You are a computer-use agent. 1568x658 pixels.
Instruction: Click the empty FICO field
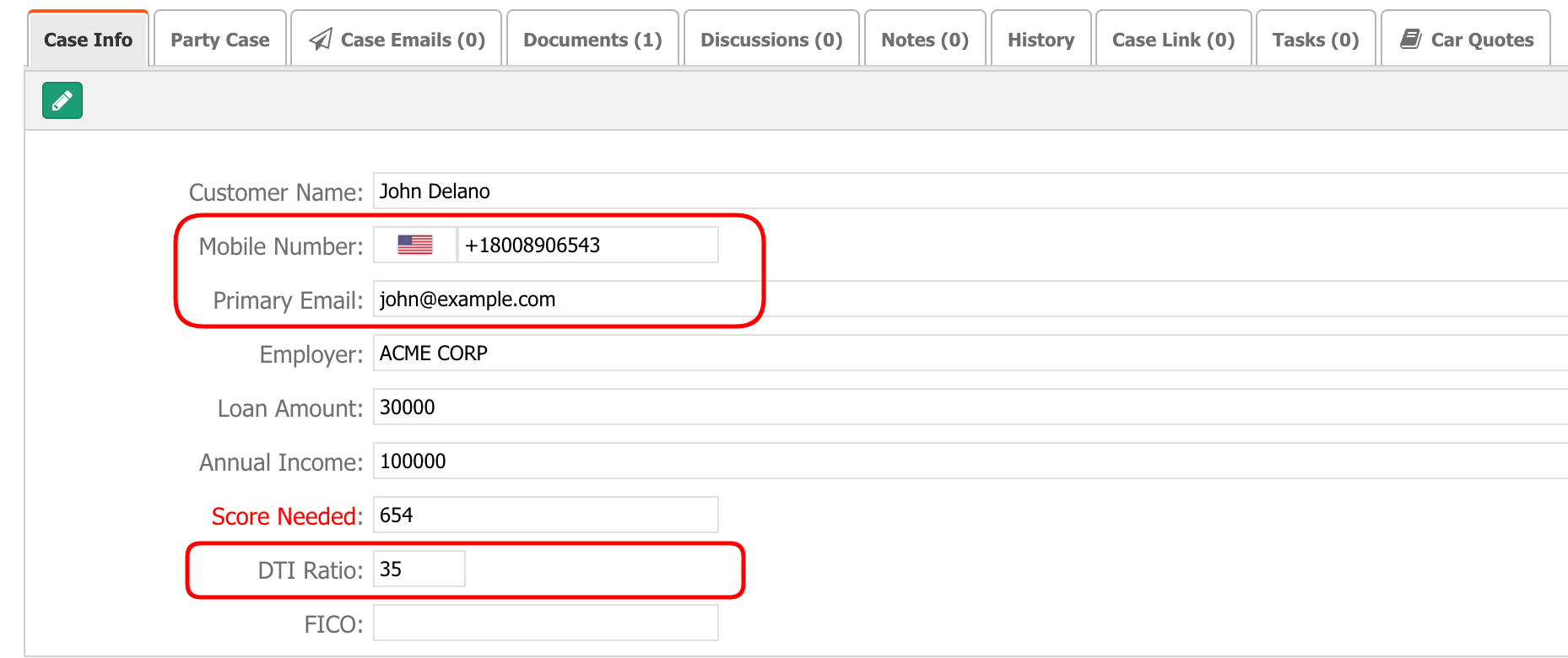[x=545, y=623]
